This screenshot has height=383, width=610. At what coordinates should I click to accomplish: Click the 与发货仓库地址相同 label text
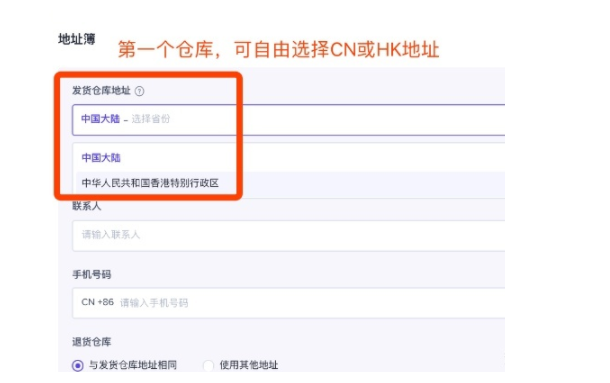133,365
